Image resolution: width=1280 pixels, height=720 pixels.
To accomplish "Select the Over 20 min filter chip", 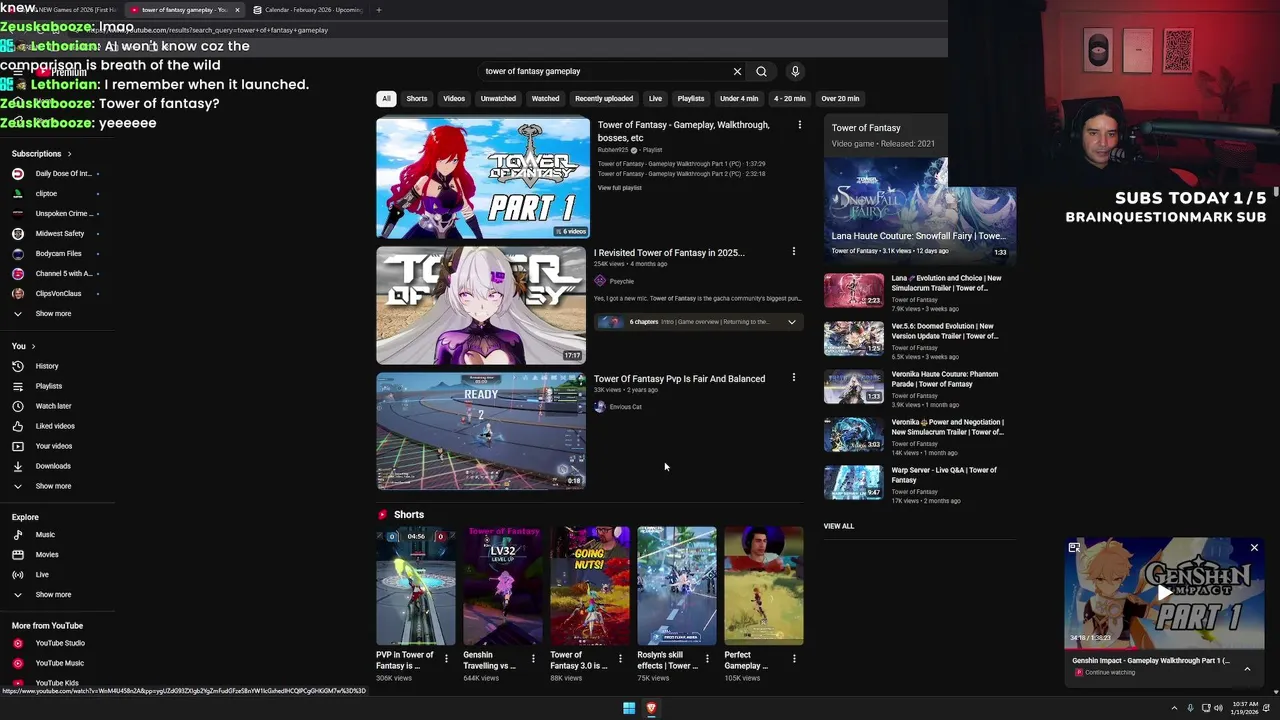I will pos(840,98).
